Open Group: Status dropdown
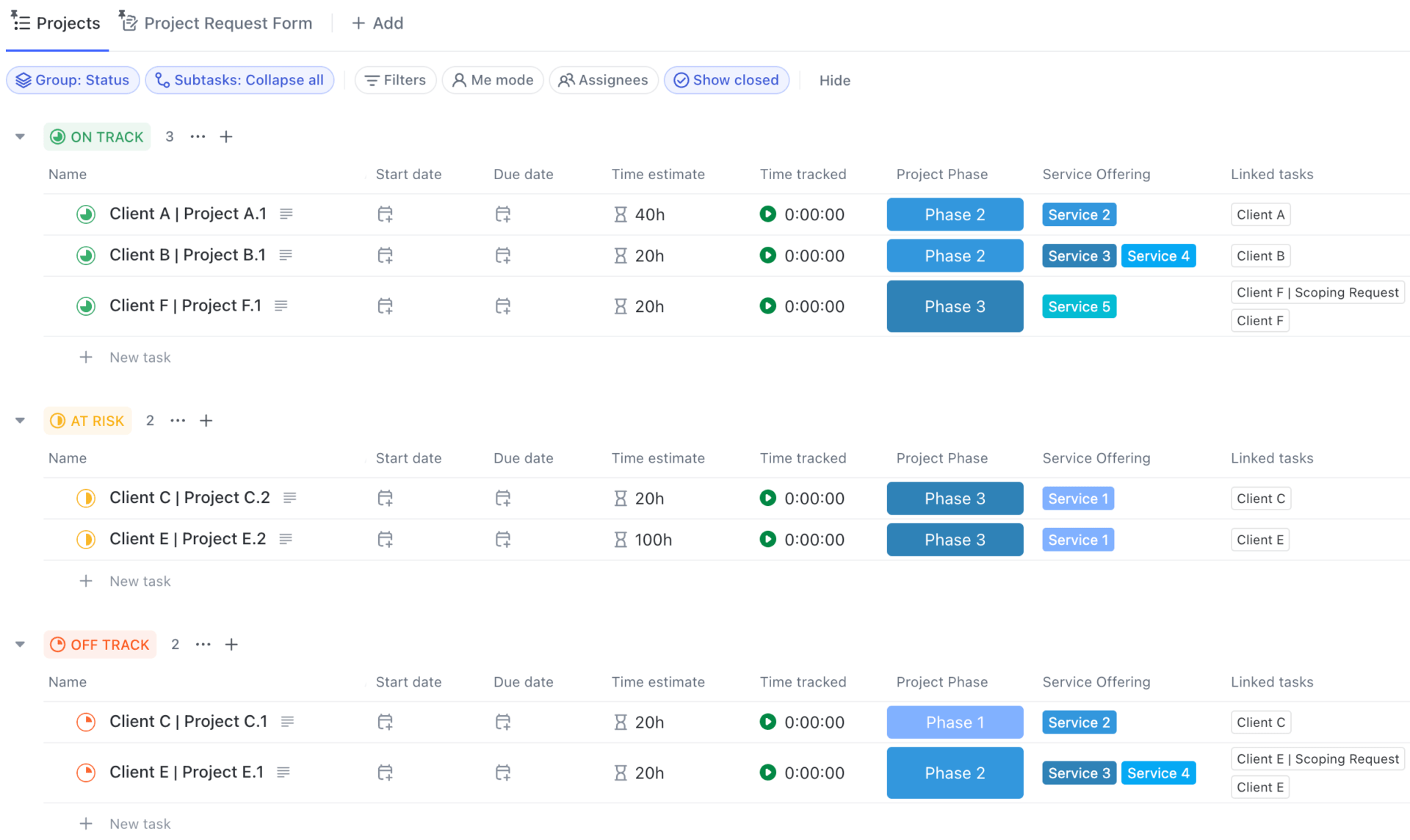1410x840 pixels. tap(73, 80)
